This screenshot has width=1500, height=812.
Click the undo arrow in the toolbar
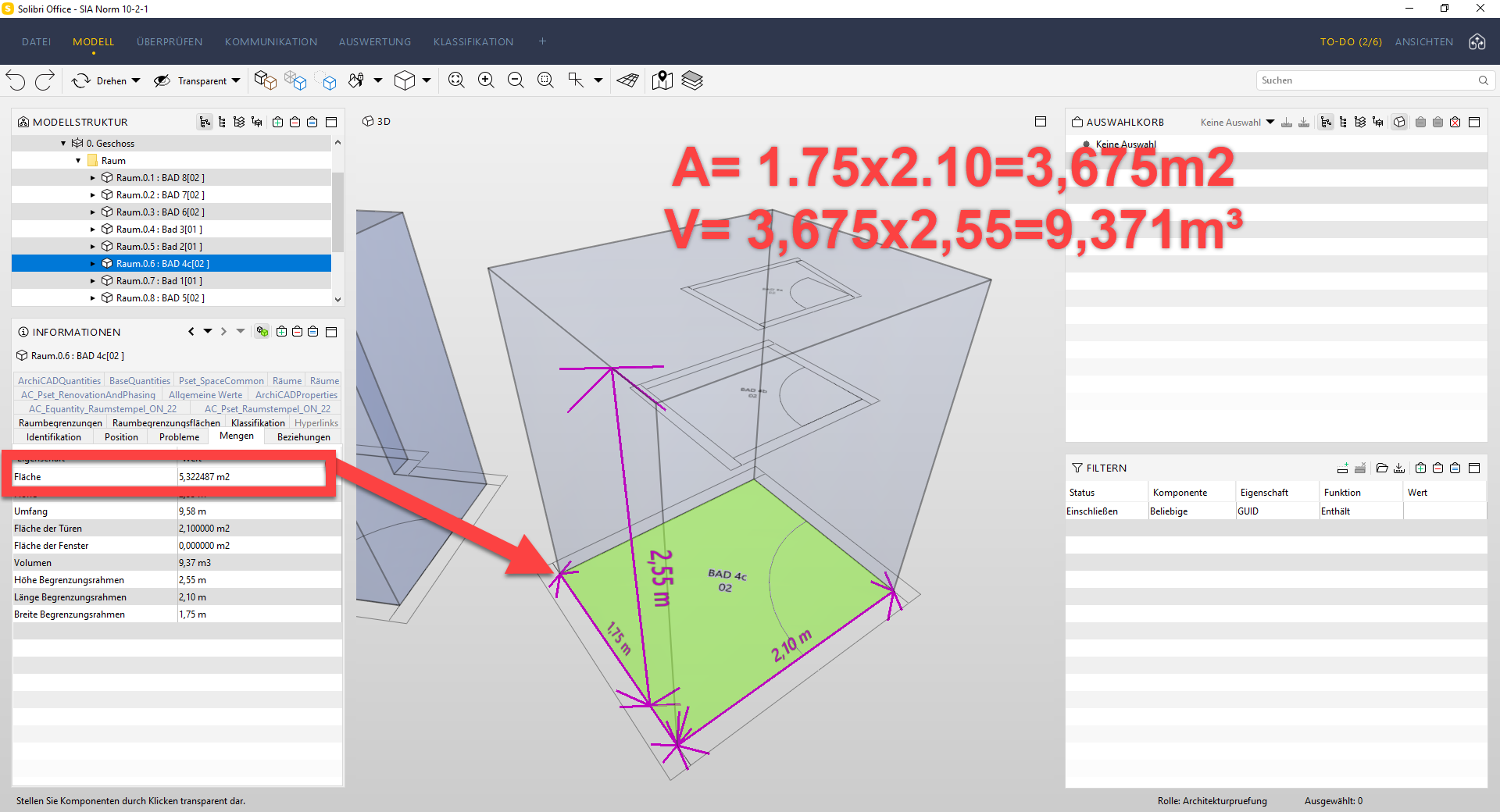[16, 80]
